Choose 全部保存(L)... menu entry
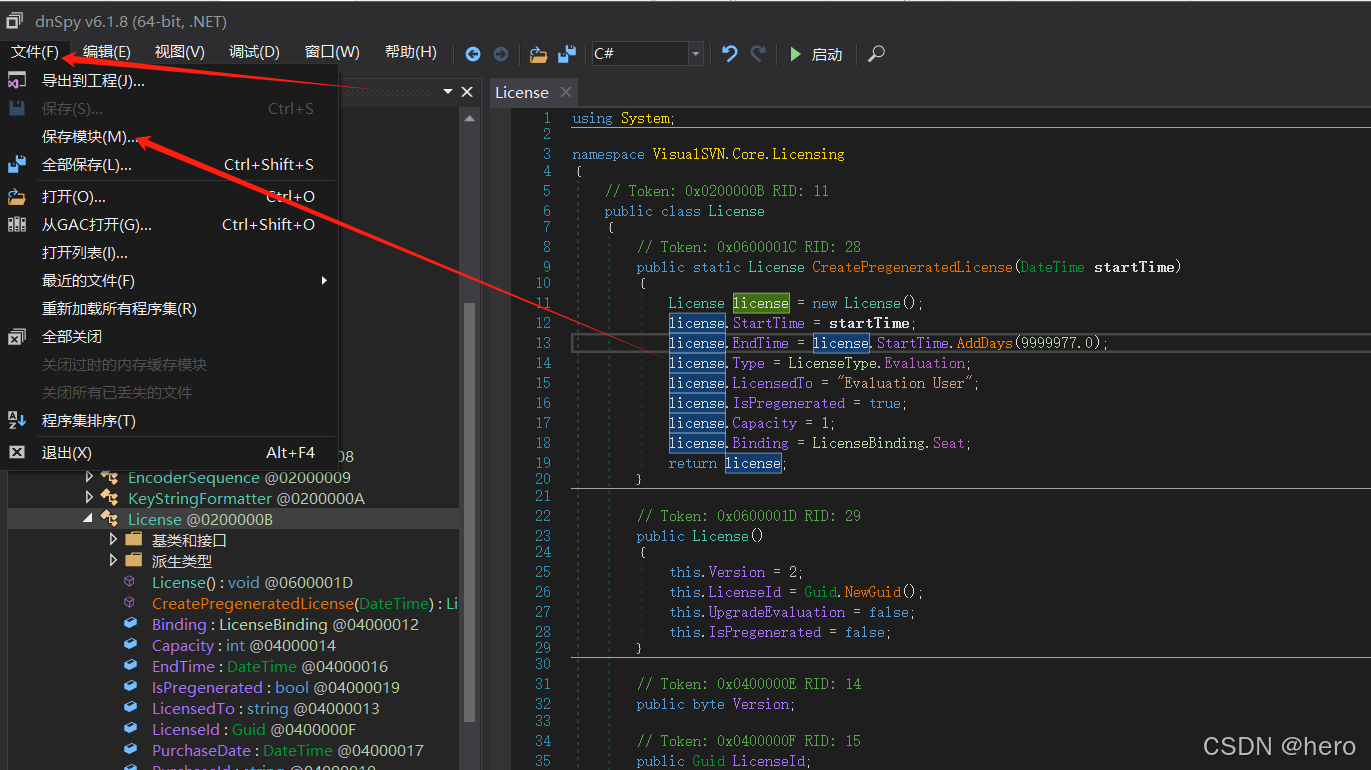 pyautogui.click(x=170, y=165)
